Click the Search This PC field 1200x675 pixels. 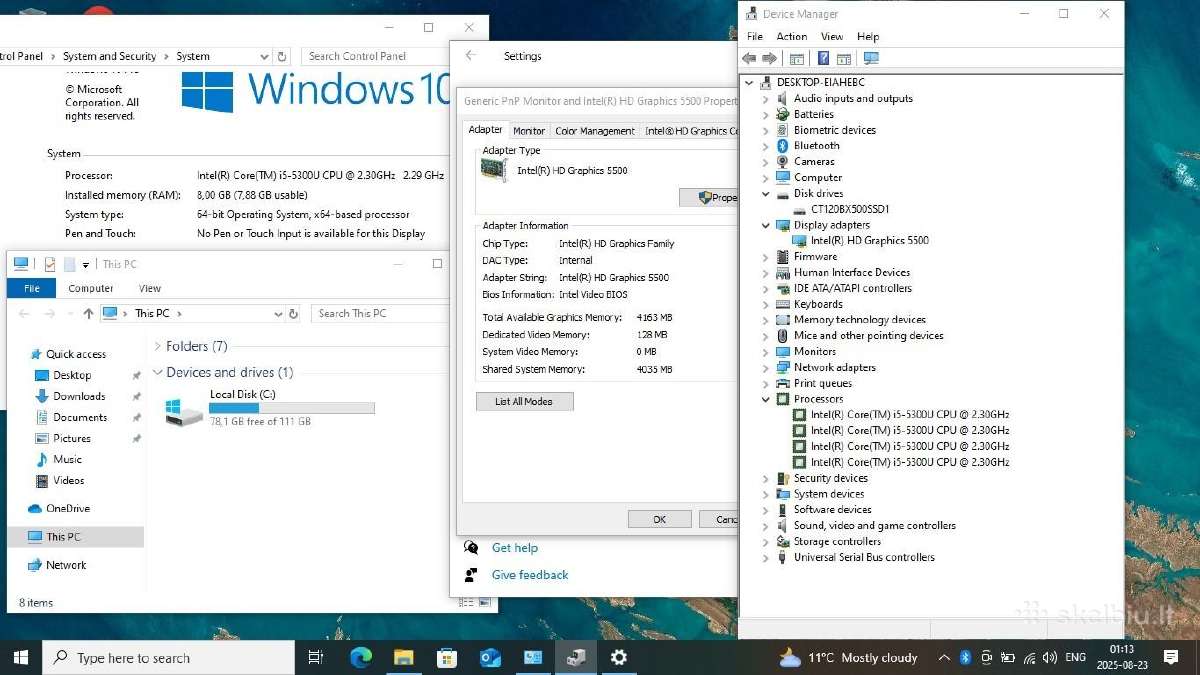point(380,313)
